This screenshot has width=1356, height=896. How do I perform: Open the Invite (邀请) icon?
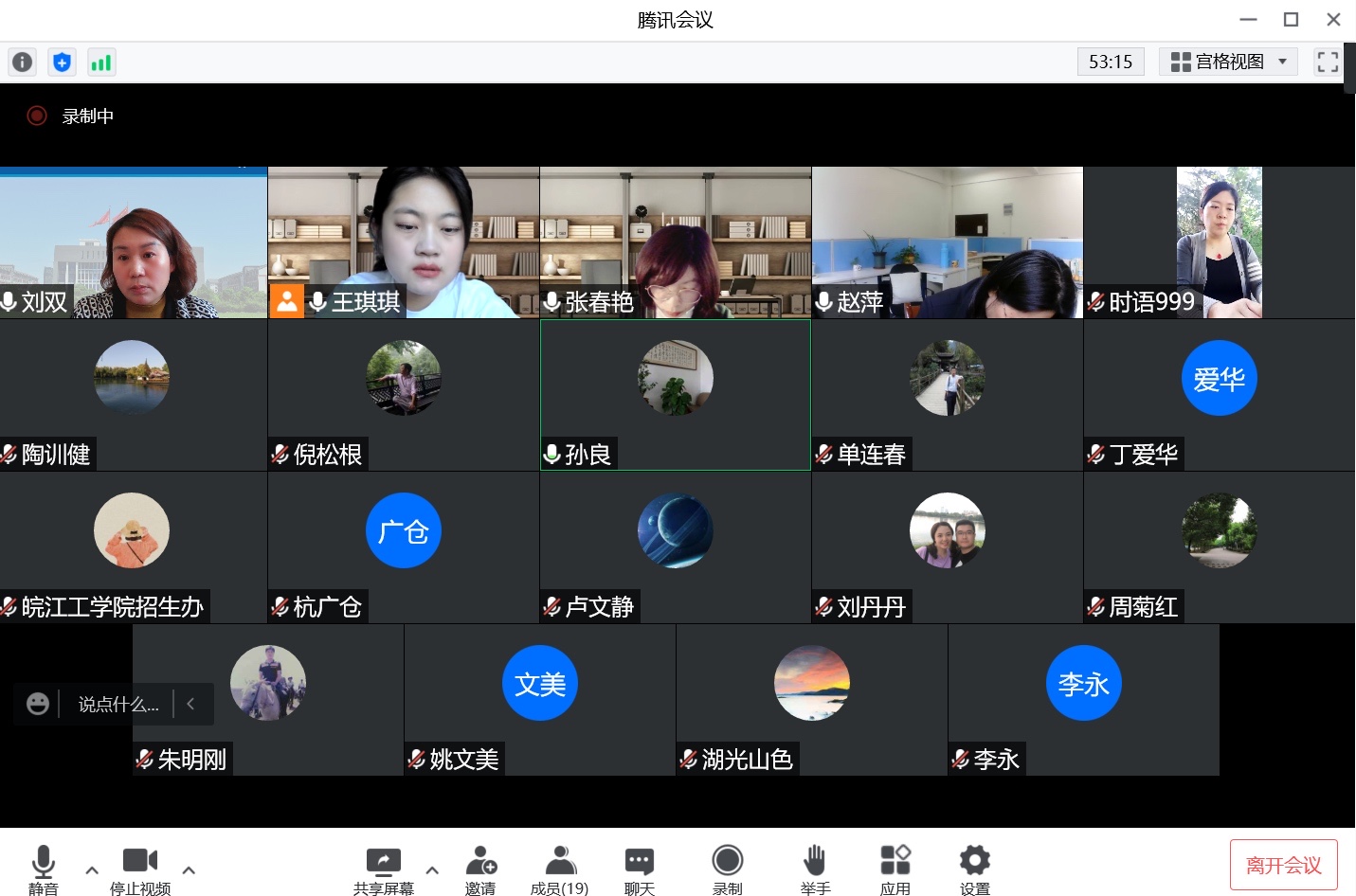coord(480,869)
